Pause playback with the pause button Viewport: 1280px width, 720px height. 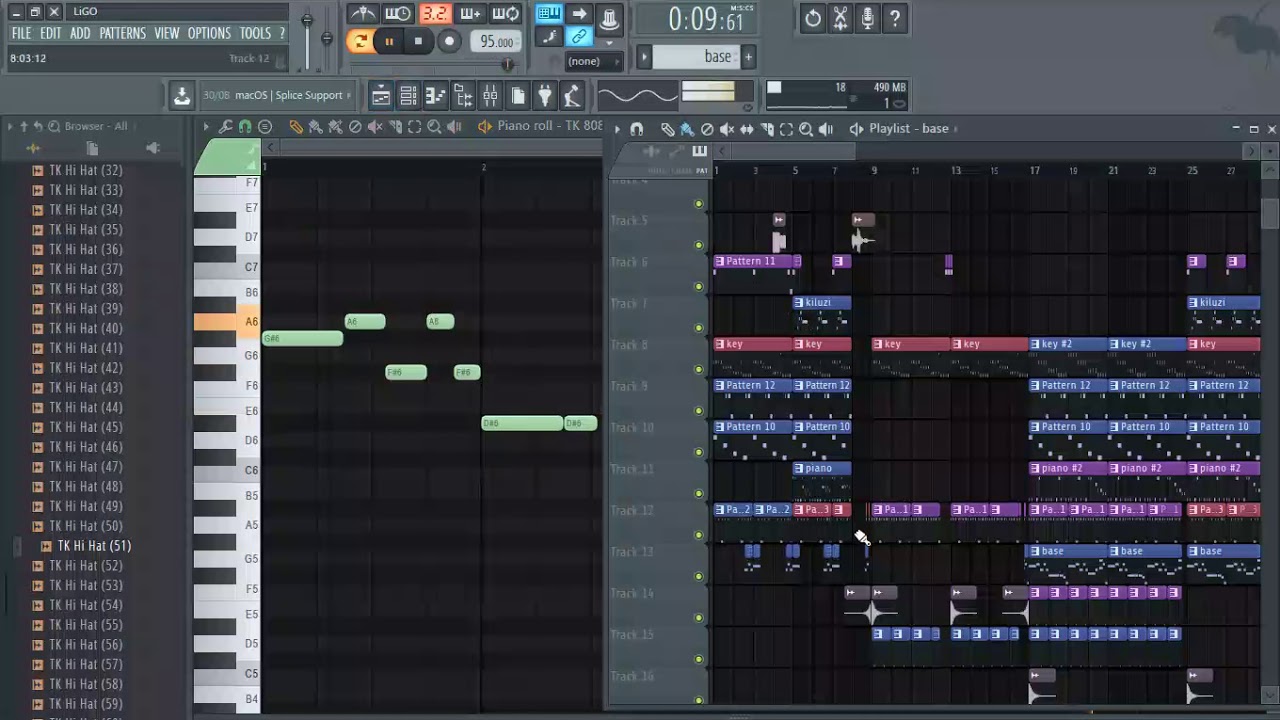[x=389, y=41]
